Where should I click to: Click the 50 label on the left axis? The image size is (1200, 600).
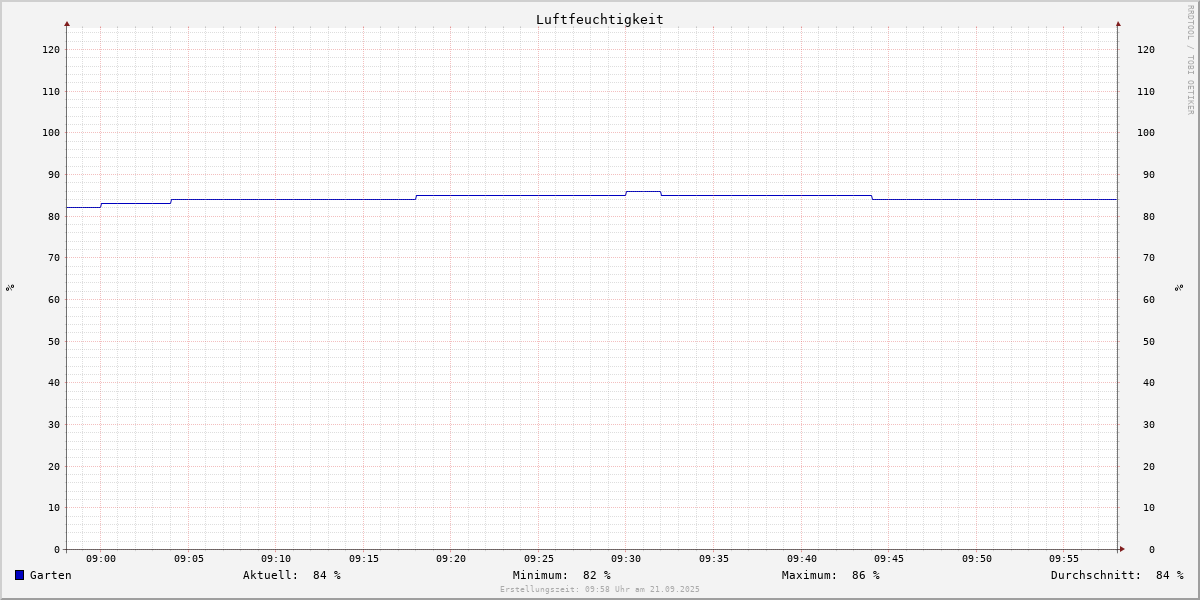54,341
